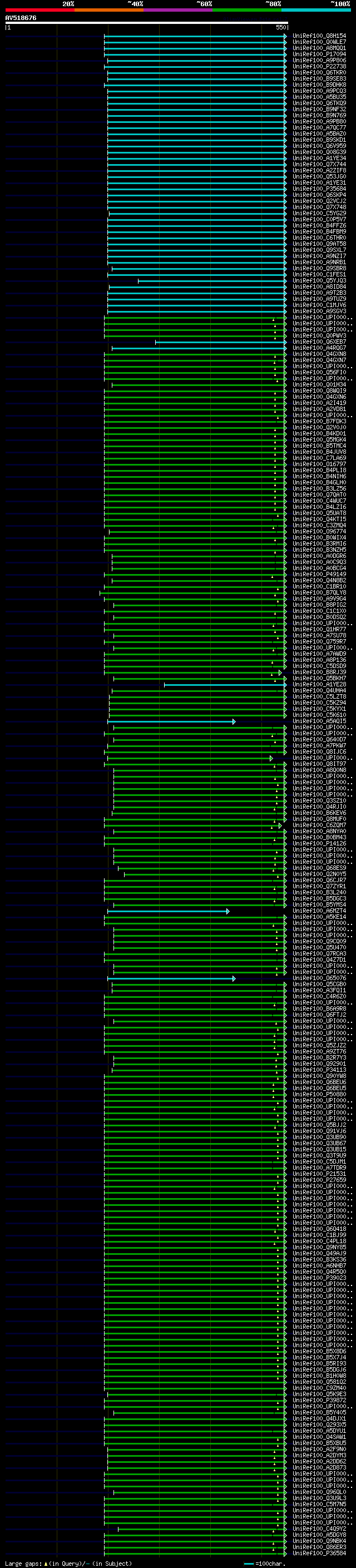Select hit UniRef100_O96774
356x1568 pixels.
[x=319, y=531]
